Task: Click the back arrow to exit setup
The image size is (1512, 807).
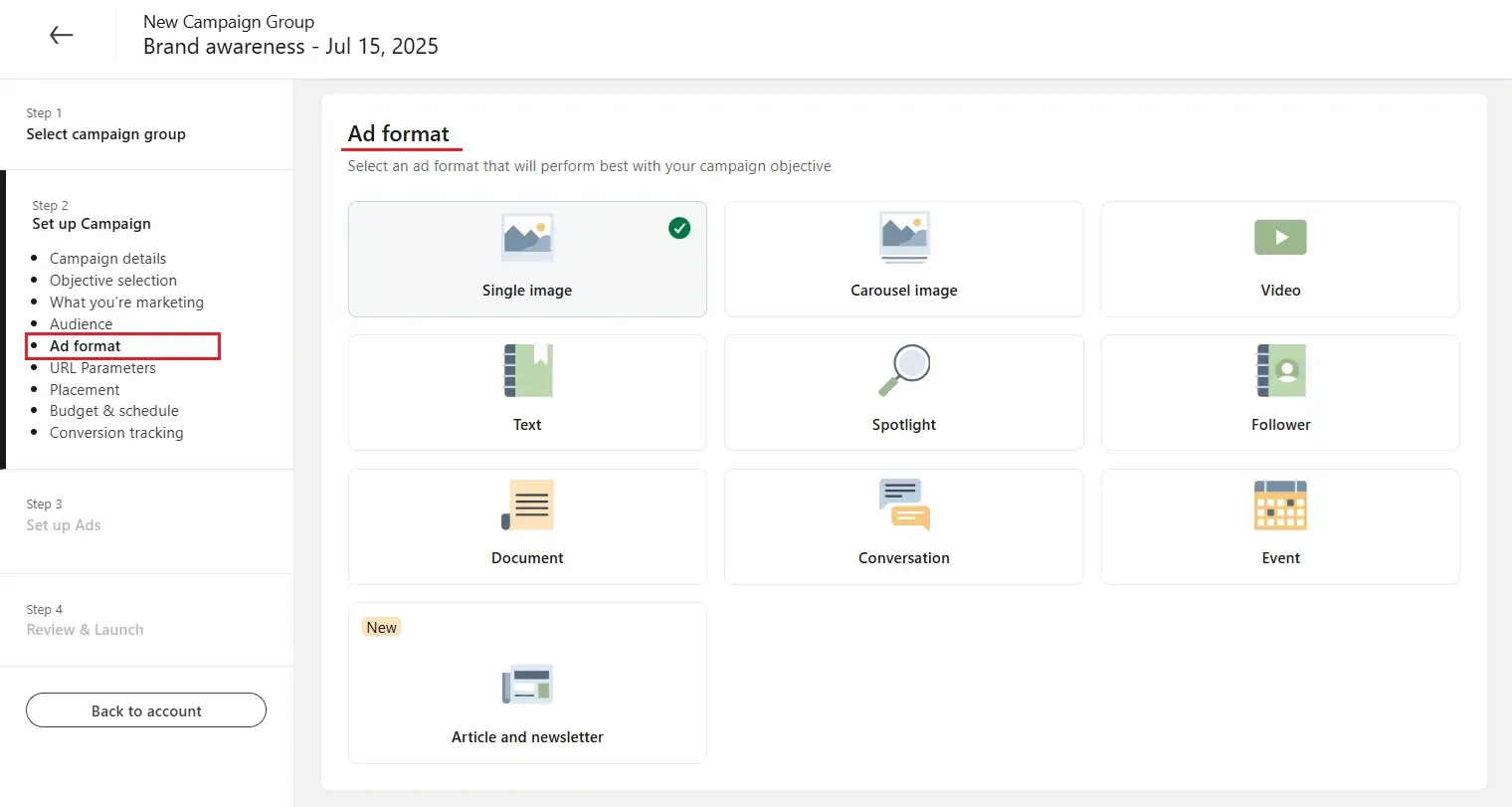Action: coord(61,34)
